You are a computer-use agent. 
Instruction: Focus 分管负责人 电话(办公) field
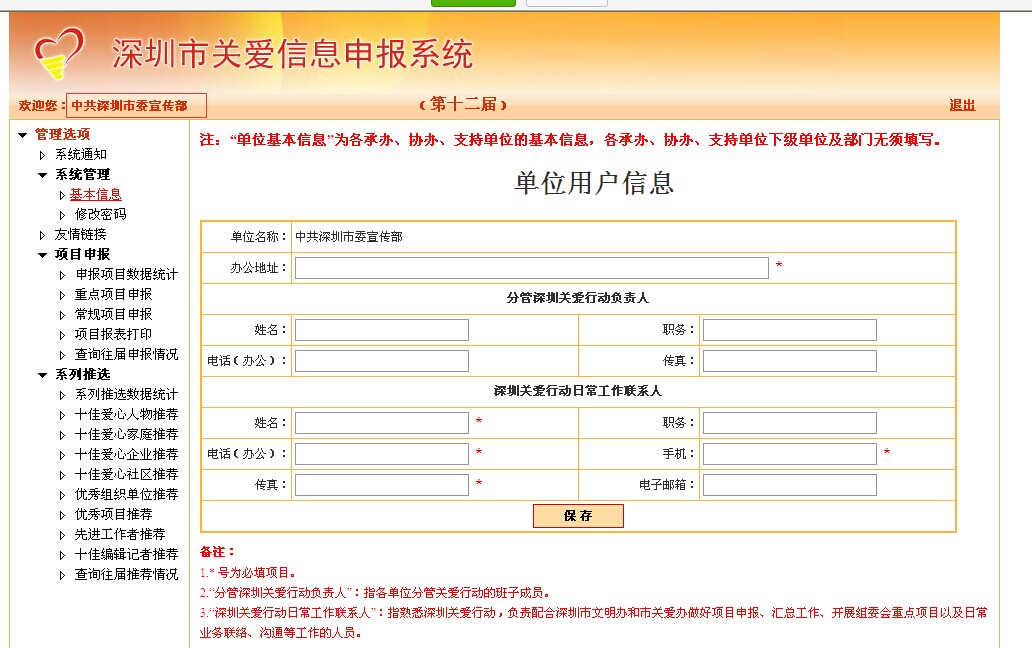click(x=382, y=361)
